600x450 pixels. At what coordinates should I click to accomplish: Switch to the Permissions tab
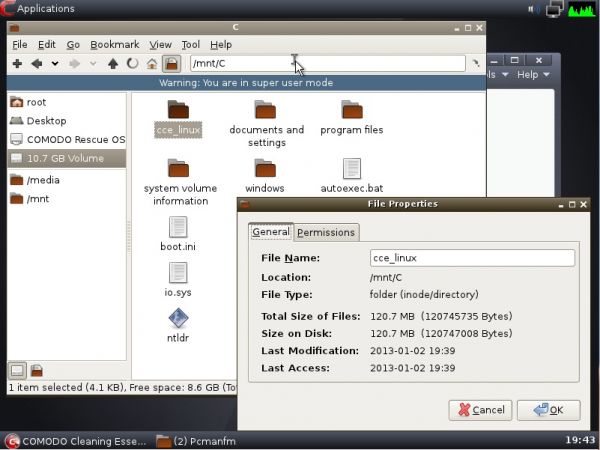click(x=326, y=232)
